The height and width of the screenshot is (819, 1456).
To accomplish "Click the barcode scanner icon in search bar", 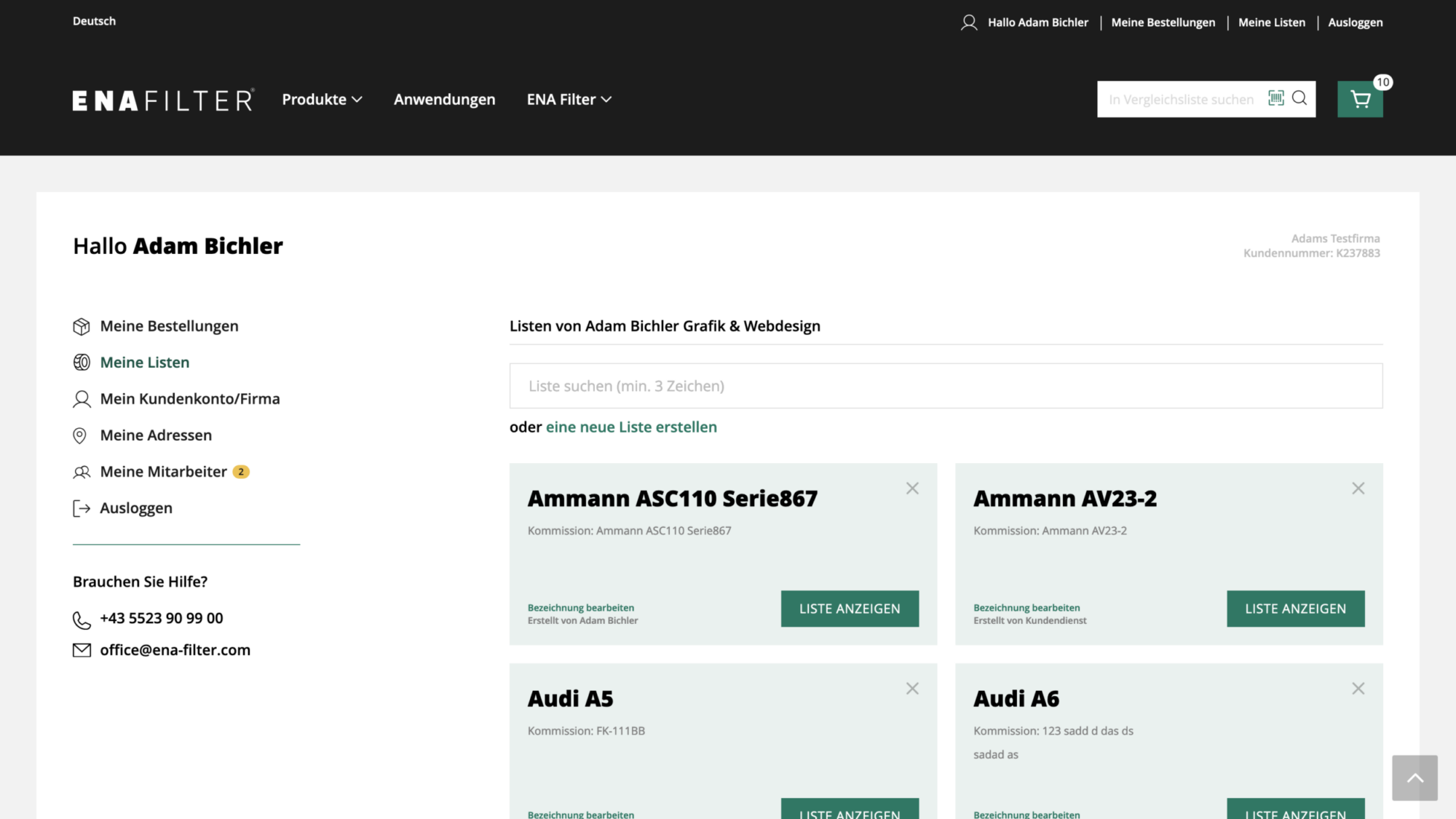I will pos(1276,98).
